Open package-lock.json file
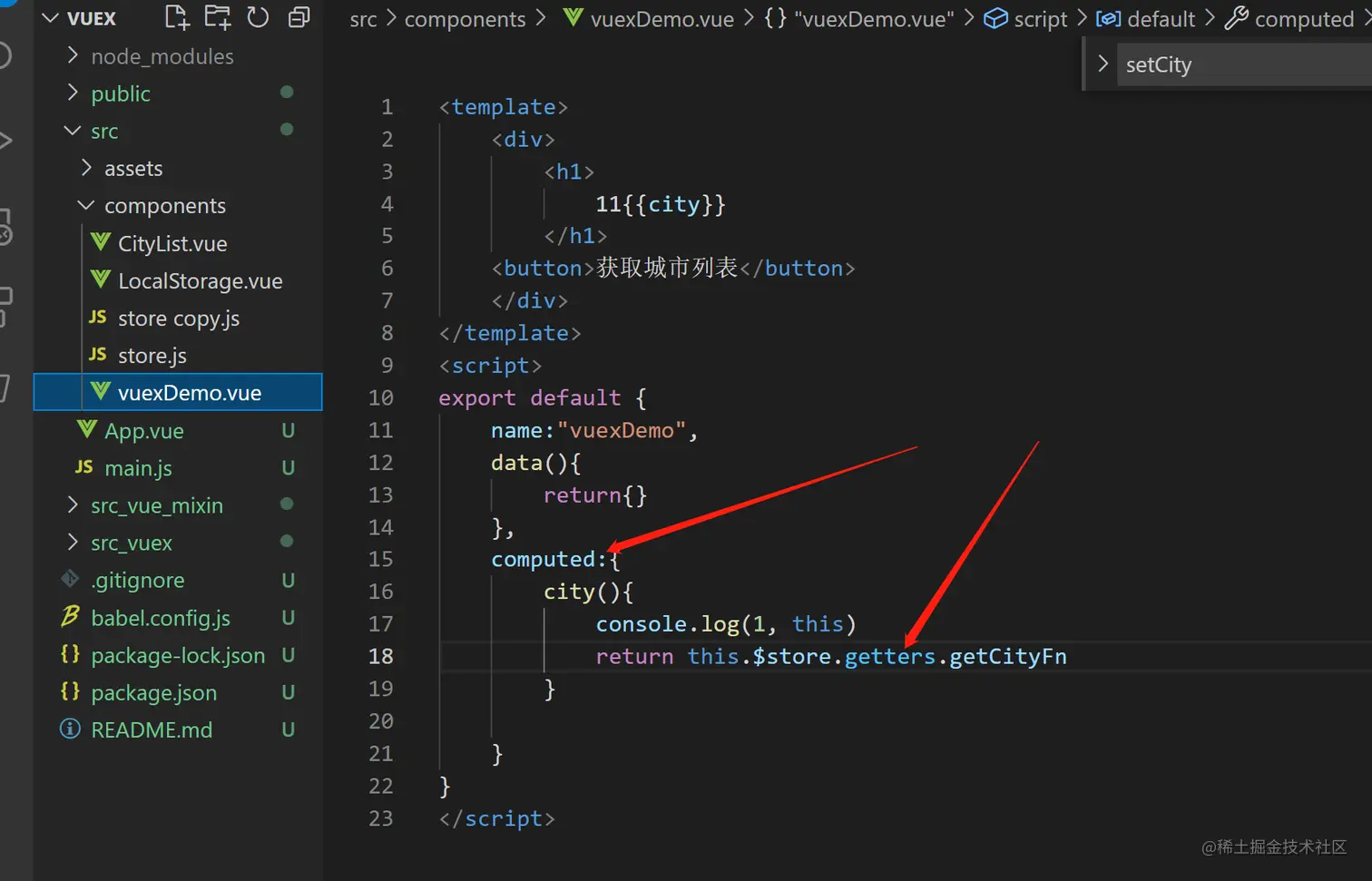 [x=178, y=655]
